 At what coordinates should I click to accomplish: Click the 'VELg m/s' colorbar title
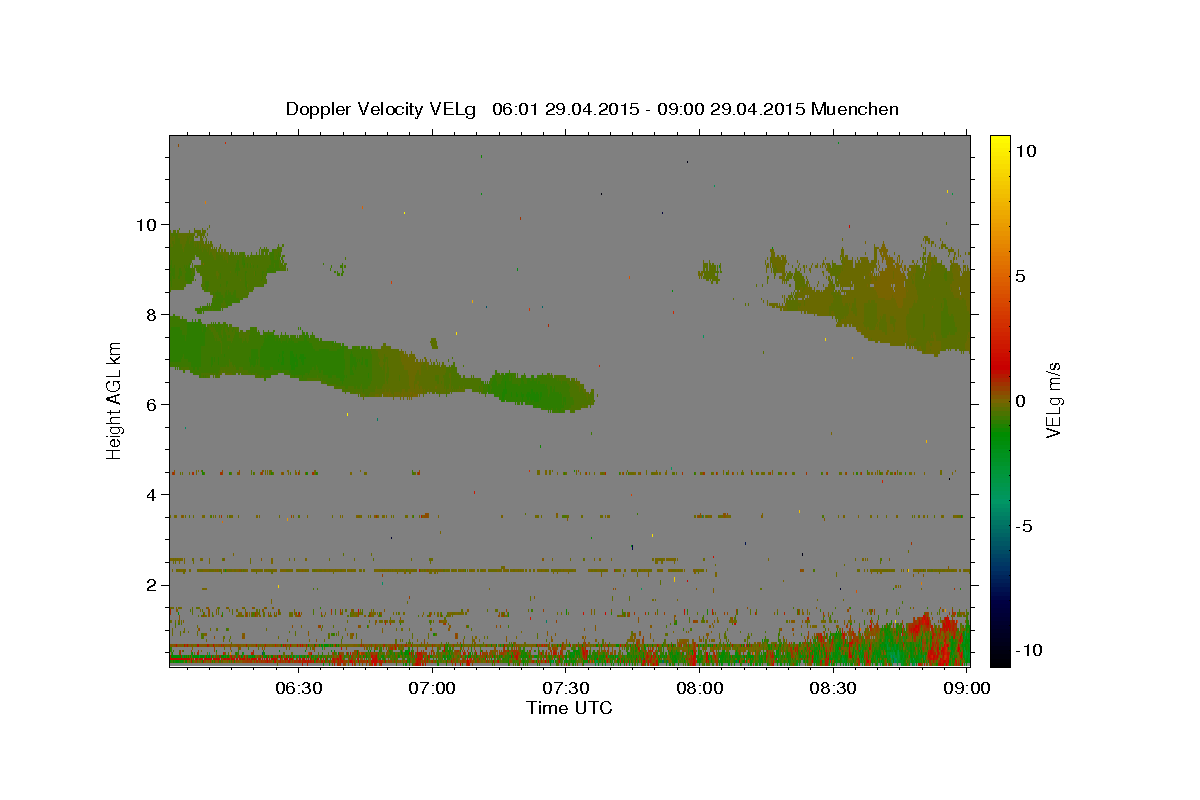1053,400
